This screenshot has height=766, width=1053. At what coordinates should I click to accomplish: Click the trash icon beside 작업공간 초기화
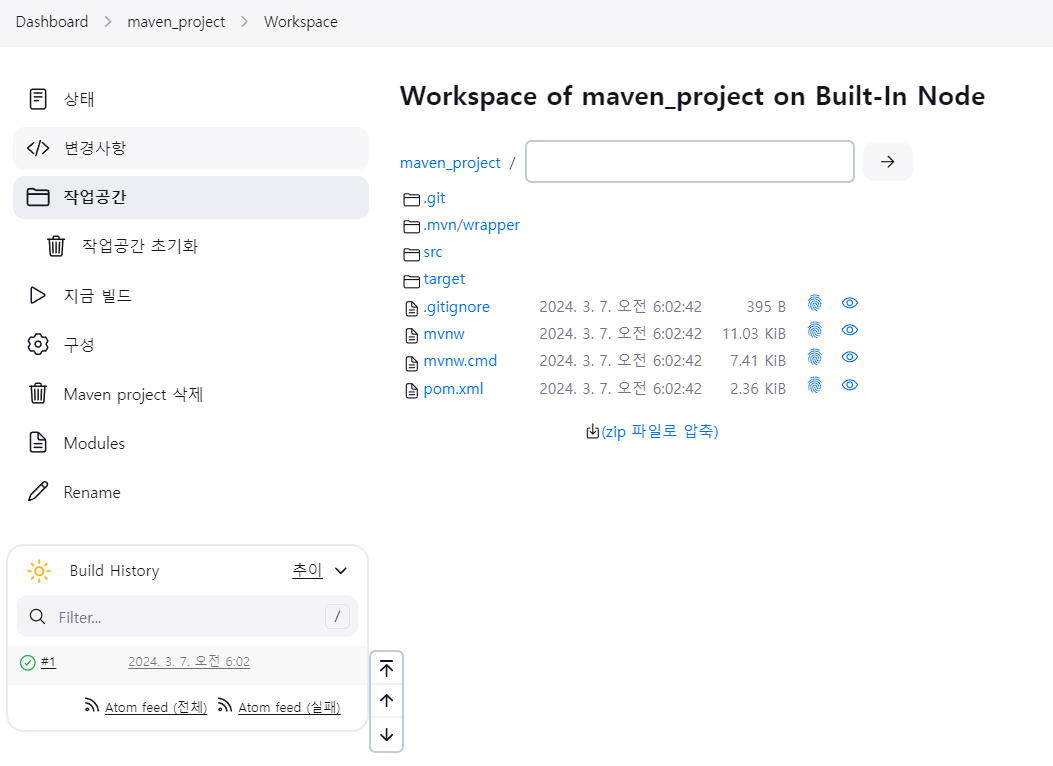click(56, 246)
